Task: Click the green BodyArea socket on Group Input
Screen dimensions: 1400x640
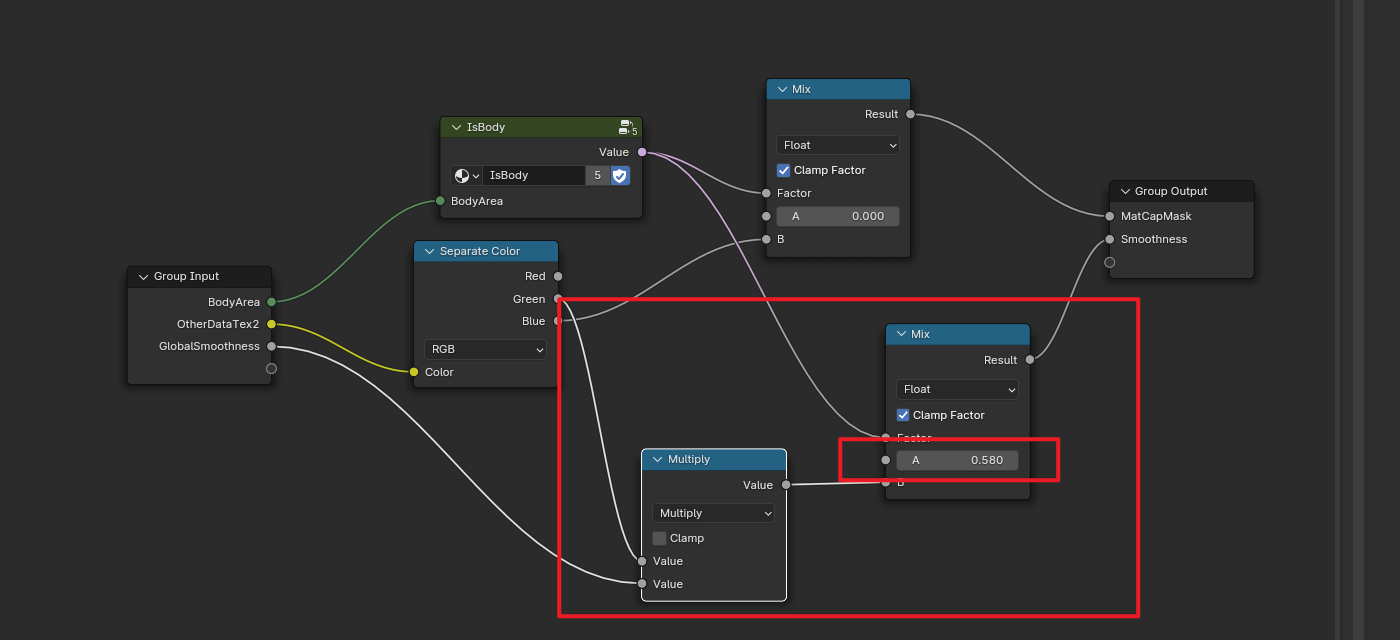Action: 271,302
